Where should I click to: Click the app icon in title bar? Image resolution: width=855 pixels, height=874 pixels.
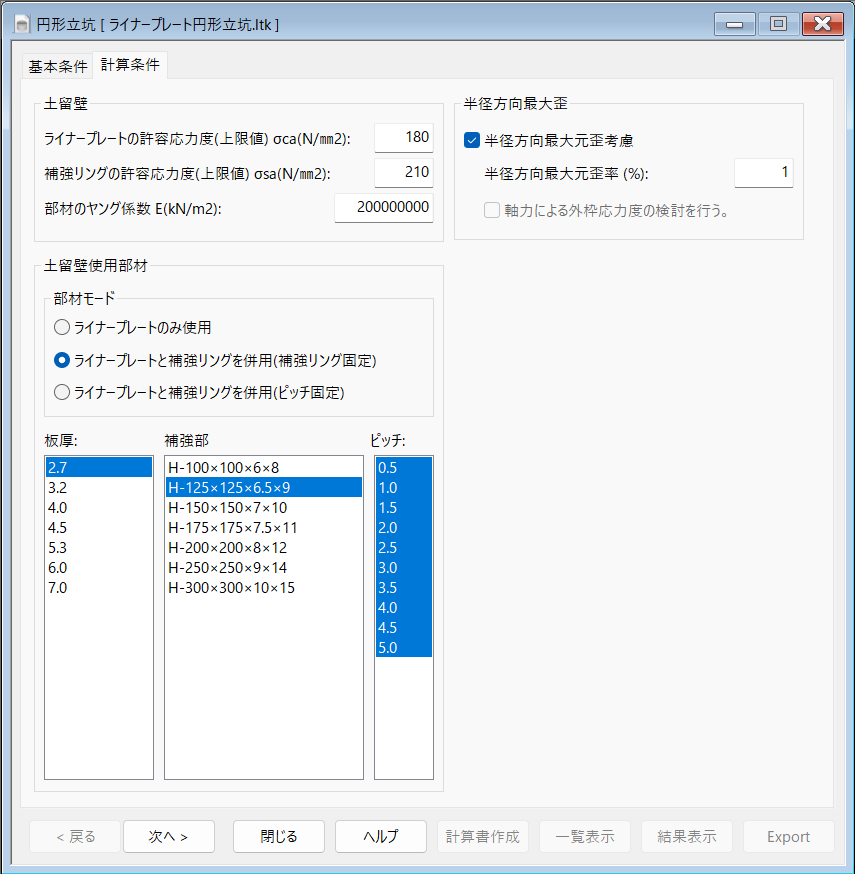(x=22, y=23)
